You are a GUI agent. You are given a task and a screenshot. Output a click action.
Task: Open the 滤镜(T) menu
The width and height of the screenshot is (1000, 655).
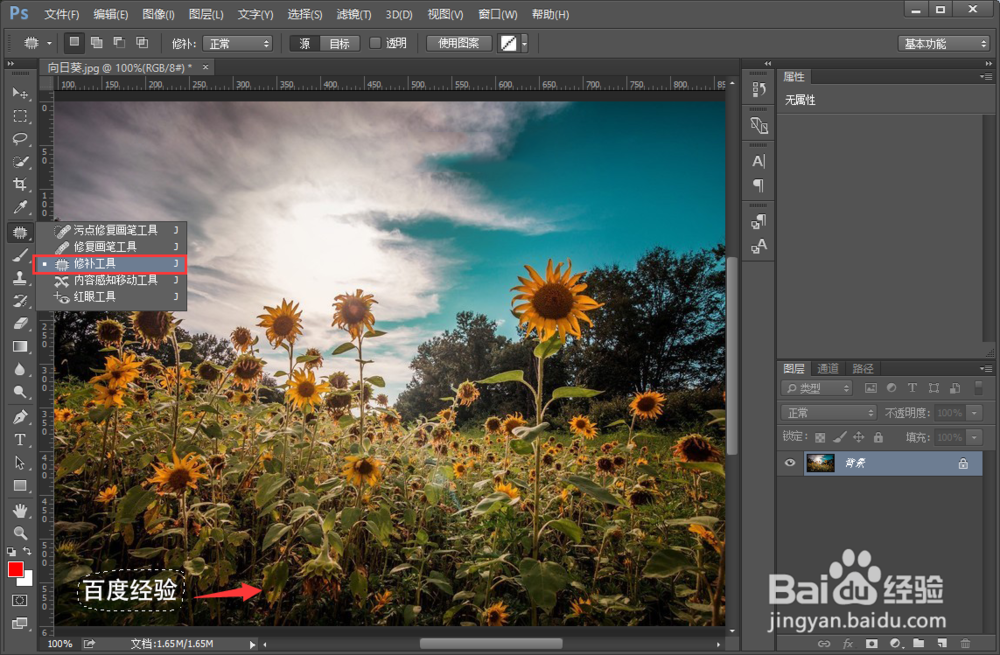pyautogui.click(x=353, y=14)
